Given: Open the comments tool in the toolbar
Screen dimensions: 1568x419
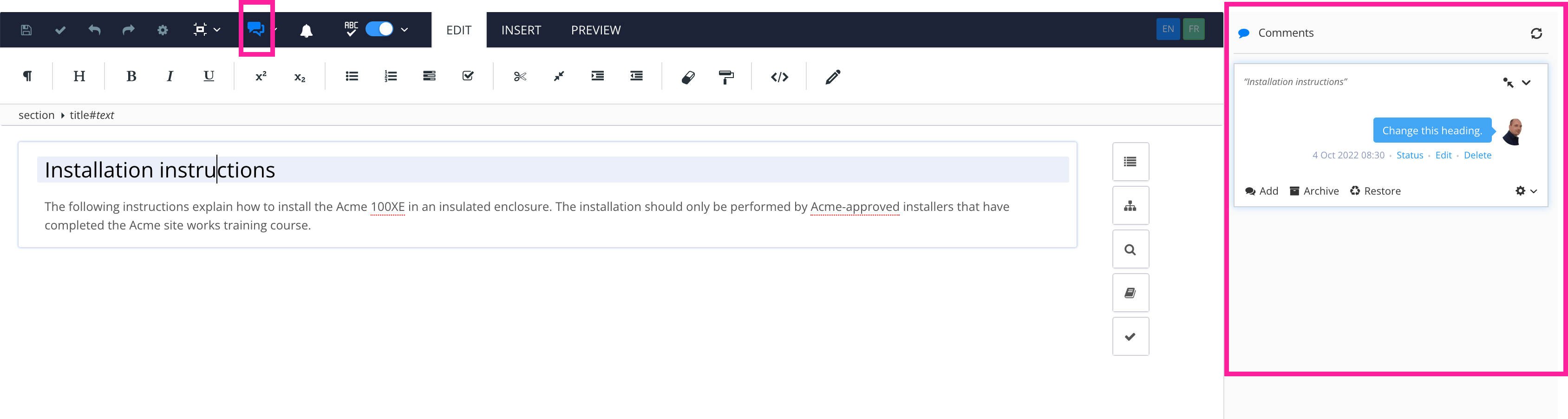Looking at the screenshot, I should pyautogui.click(x=255, y=28).
